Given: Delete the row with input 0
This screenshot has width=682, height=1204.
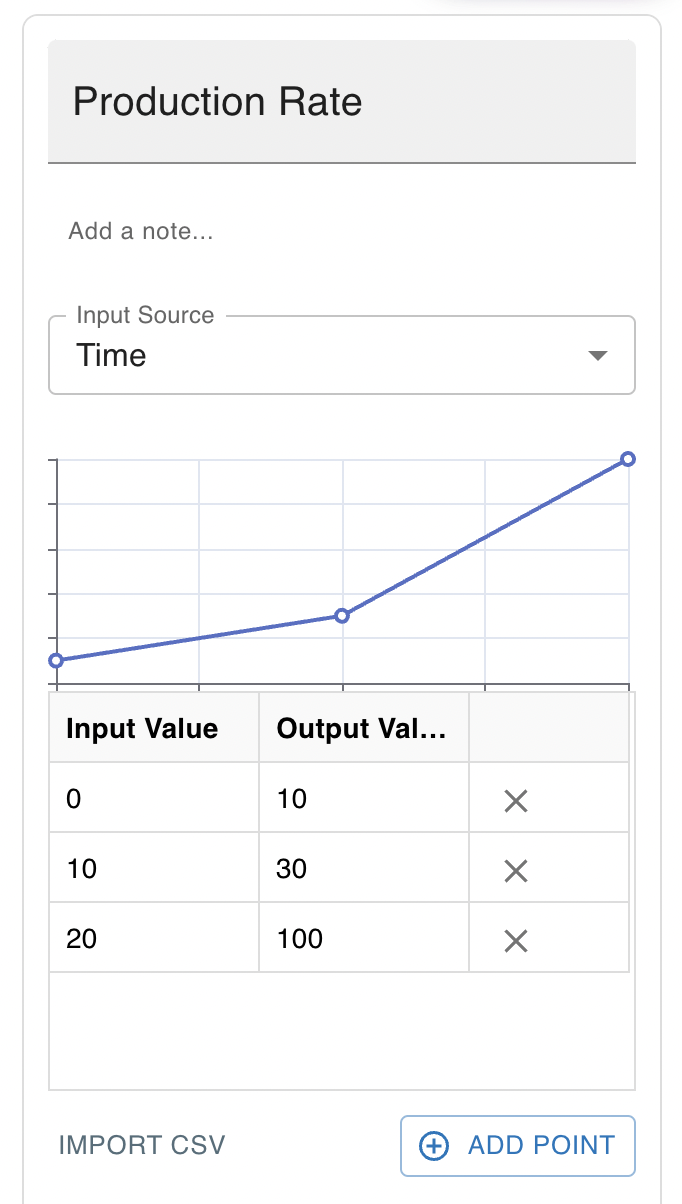Looking at the screenshot, I should point(516,800).
